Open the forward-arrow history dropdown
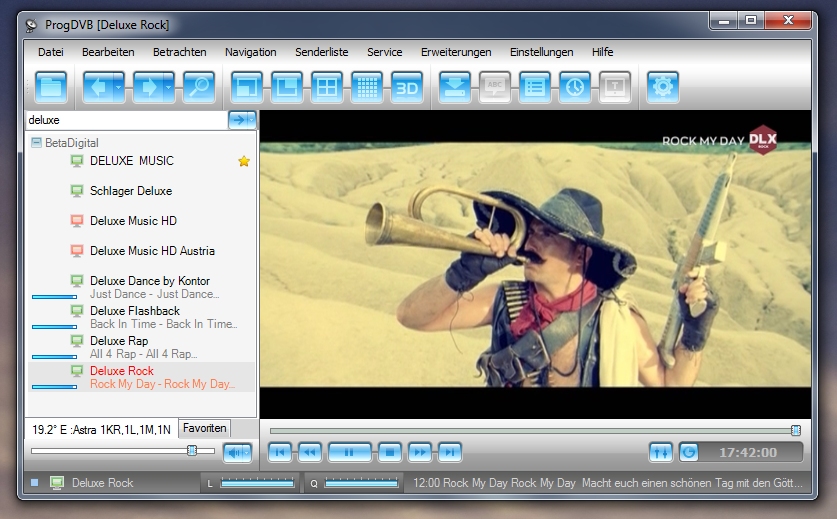This screenshot has width=837, height=519. pos(169,87)
